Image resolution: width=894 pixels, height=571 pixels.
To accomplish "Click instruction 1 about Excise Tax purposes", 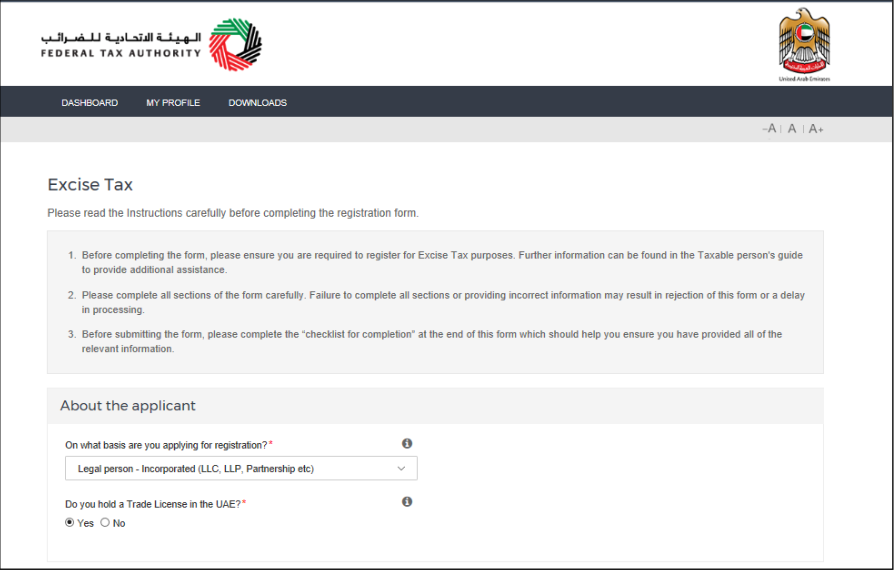I will (442, 262).
